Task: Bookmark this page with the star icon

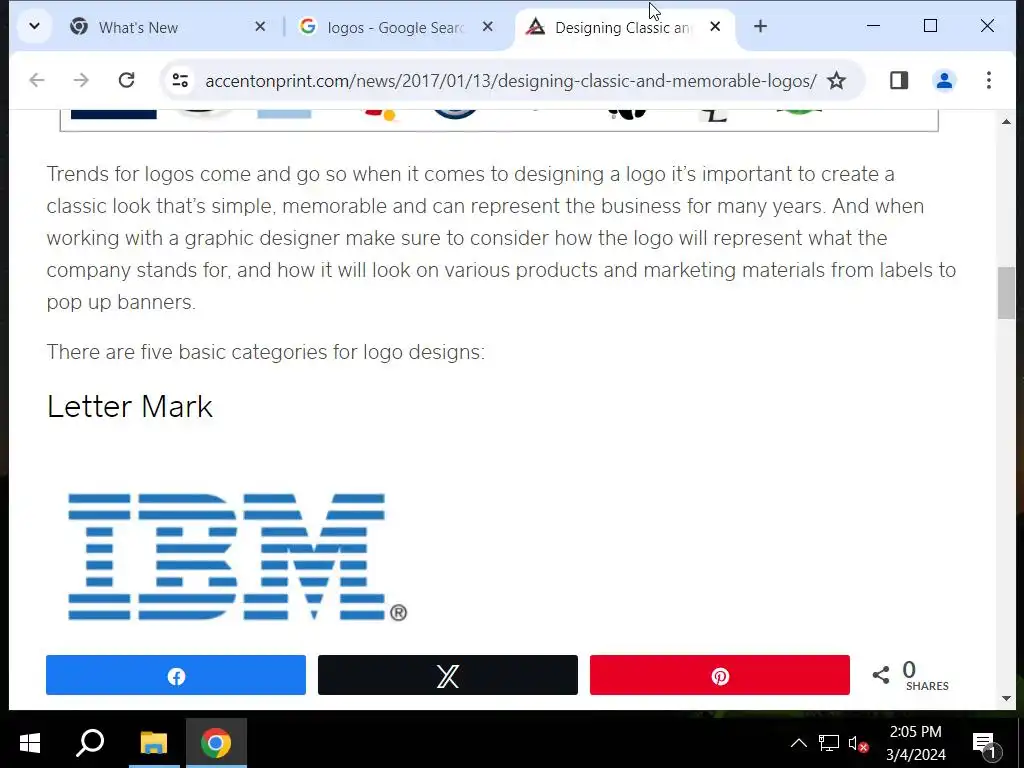Action: 837,81
